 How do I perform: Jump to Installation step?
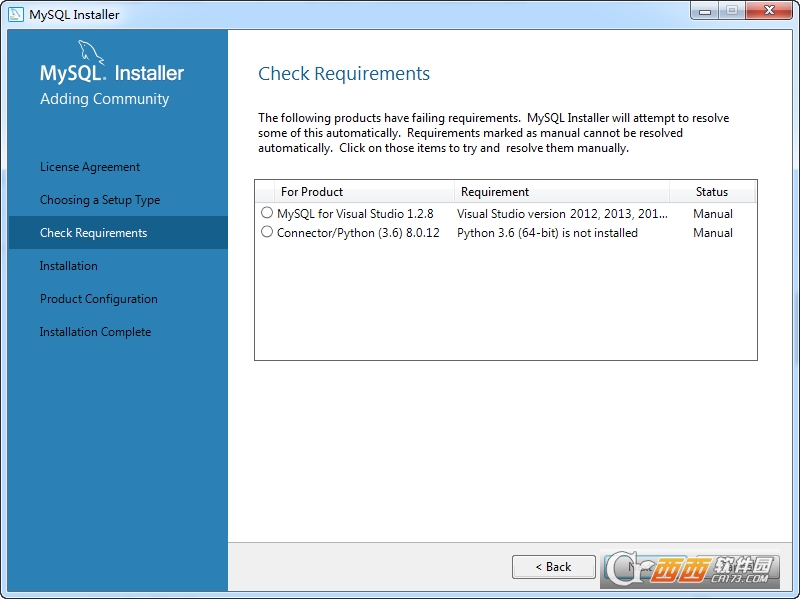pyautogui.click(x=68, y=266)
